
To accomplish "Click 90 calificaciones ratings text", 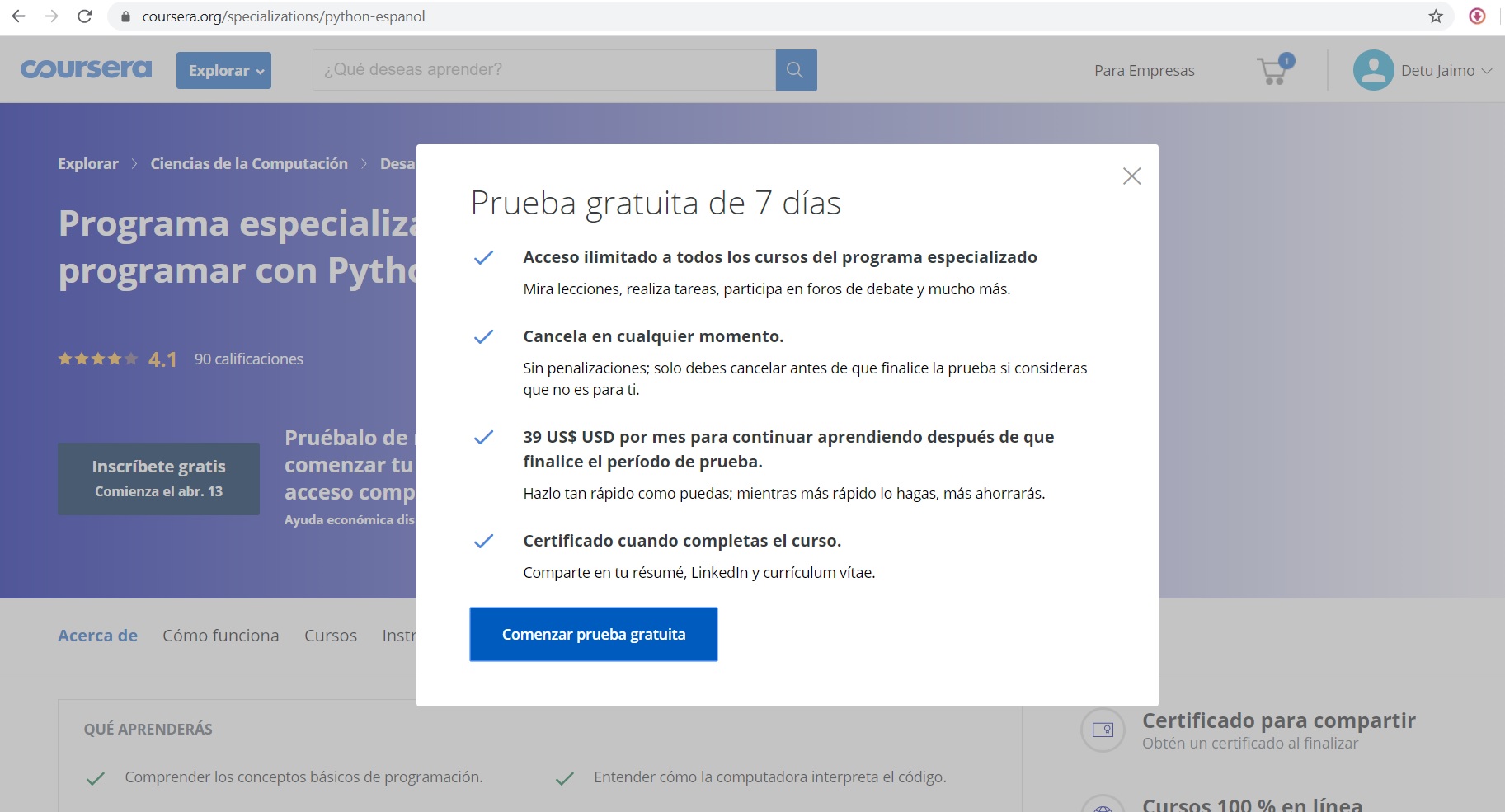I will pyautogui.click(x=249, y=359).
